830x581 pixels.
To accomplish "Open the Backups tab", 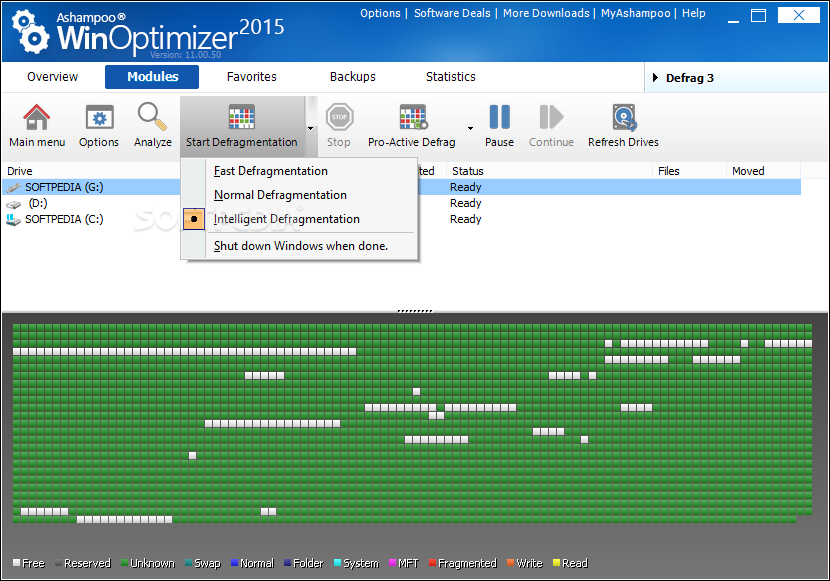I will click(x=353, y=77).
